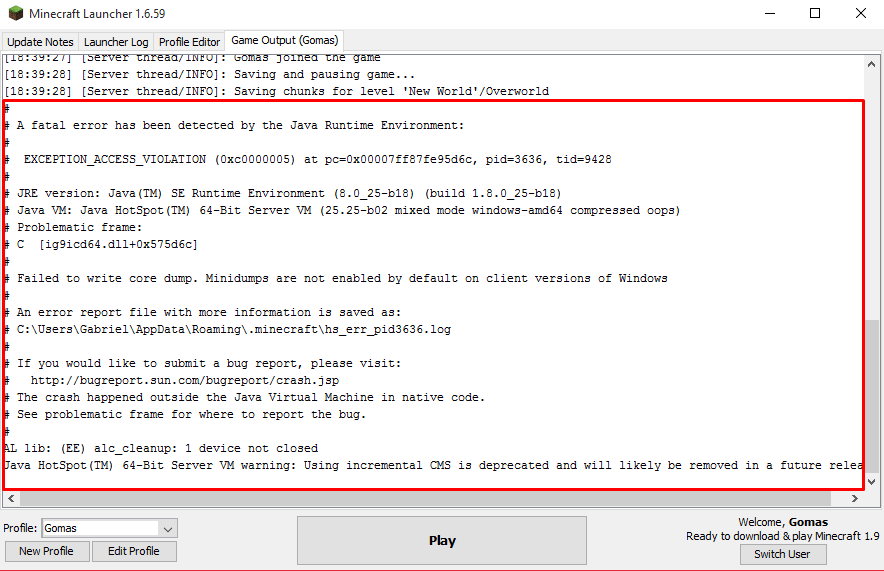The image size is (884, 571).
Task: Click the 'Saving chunks for level' log line
Action: 276,91
